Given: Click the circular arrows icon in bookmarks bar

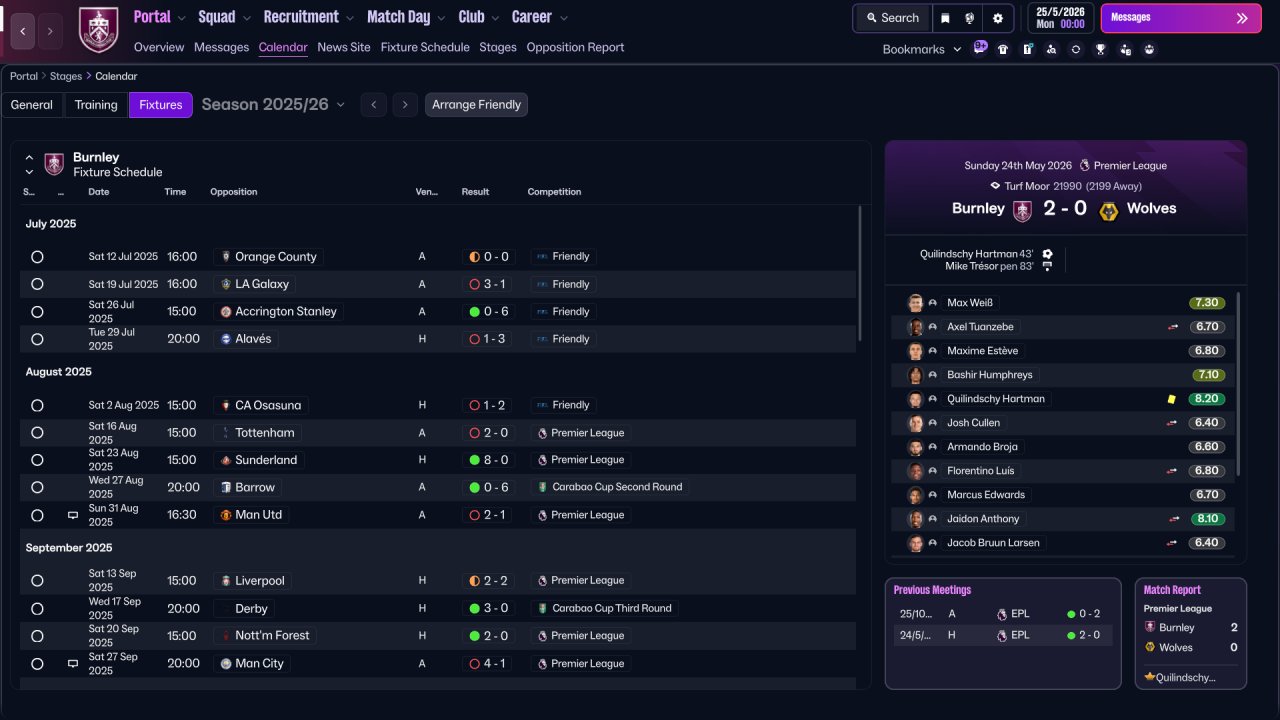Looking at the screenshot, I should [1076, 49].
